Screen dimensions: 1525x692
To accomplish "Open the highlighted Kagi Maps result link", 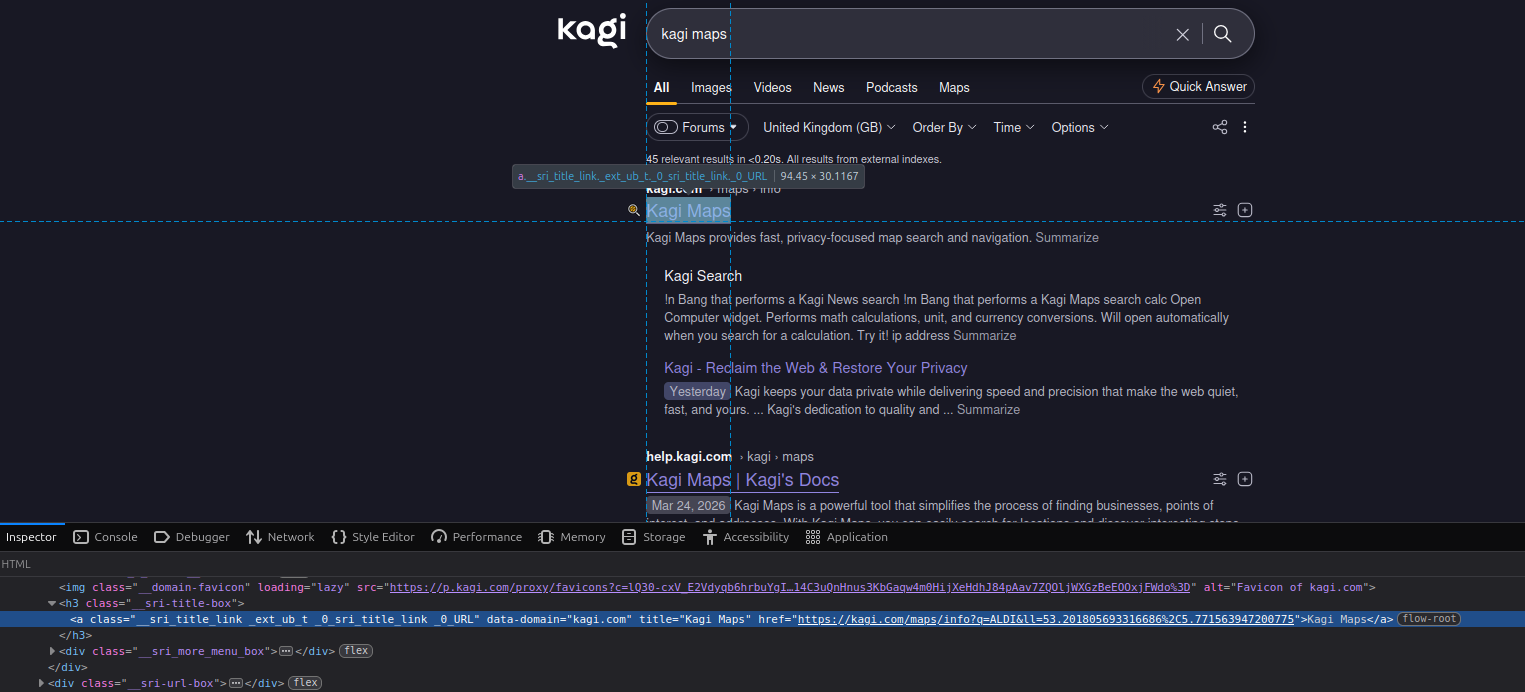I will [x=688, y=211].
